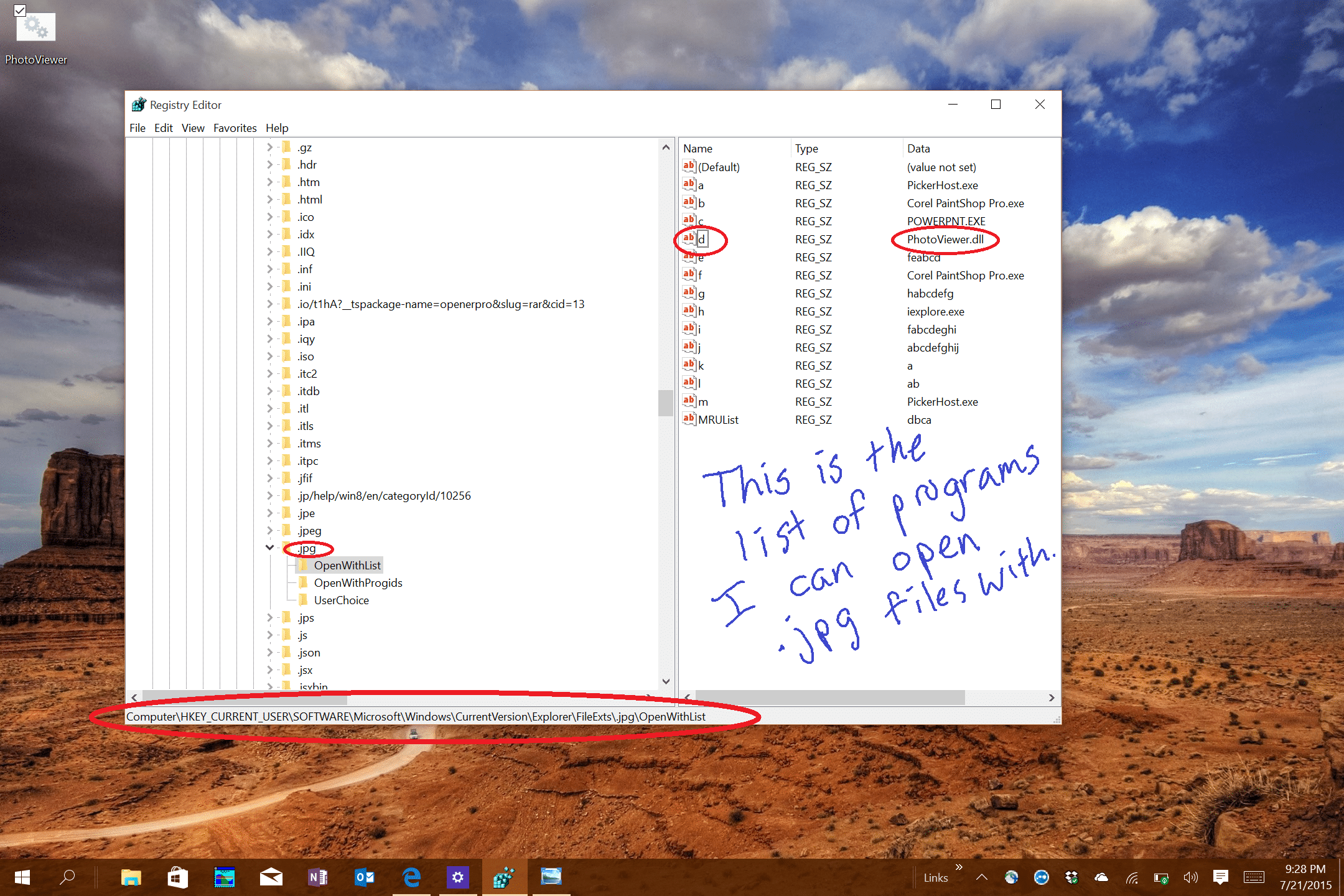Expand the .jfif registry key
Screen dimensions: 1344x896
pyautogui.click(x=269, y=478)
